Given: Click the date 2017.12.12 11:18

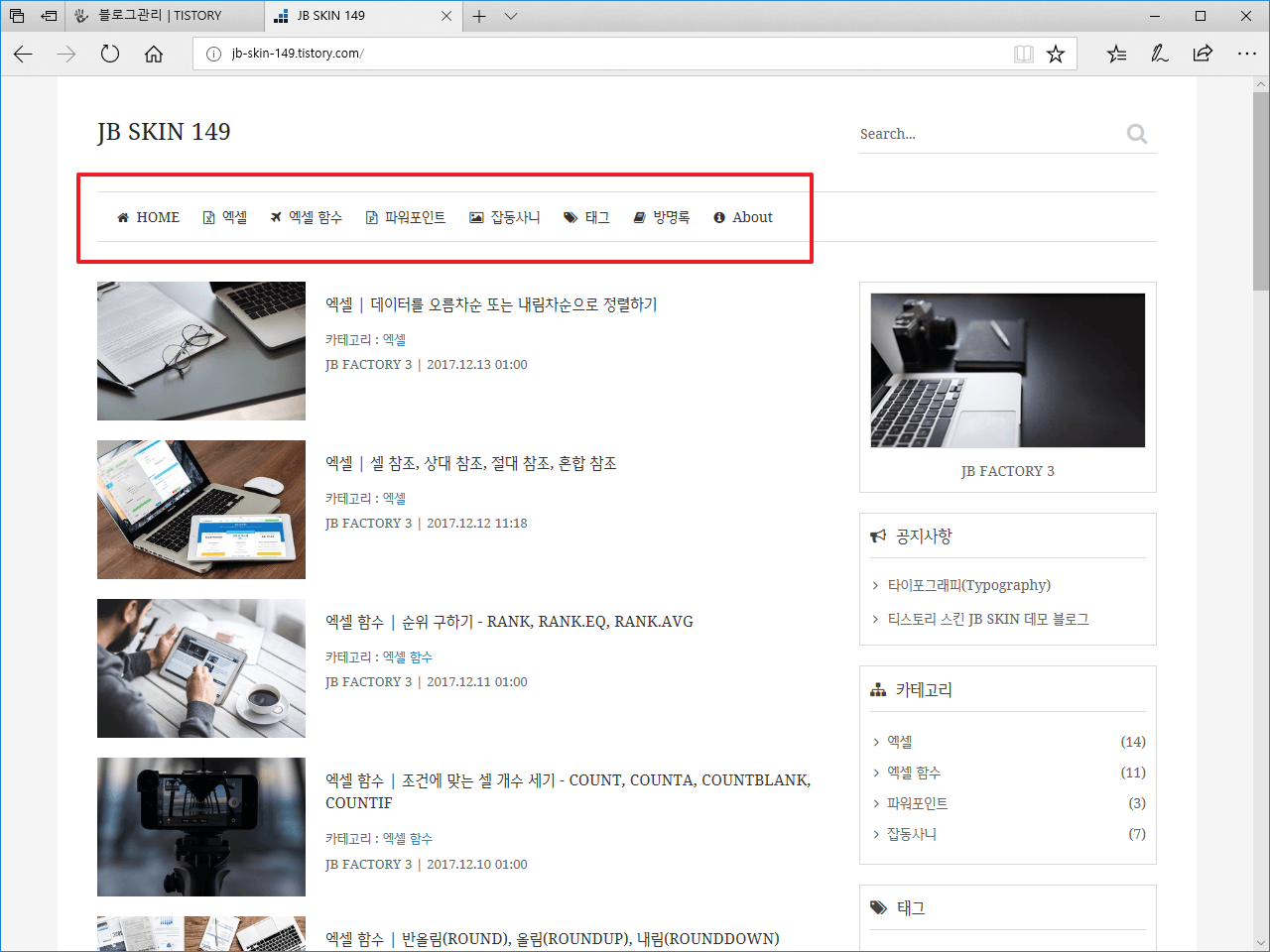Looking at the screenshot, I should 477,523.
